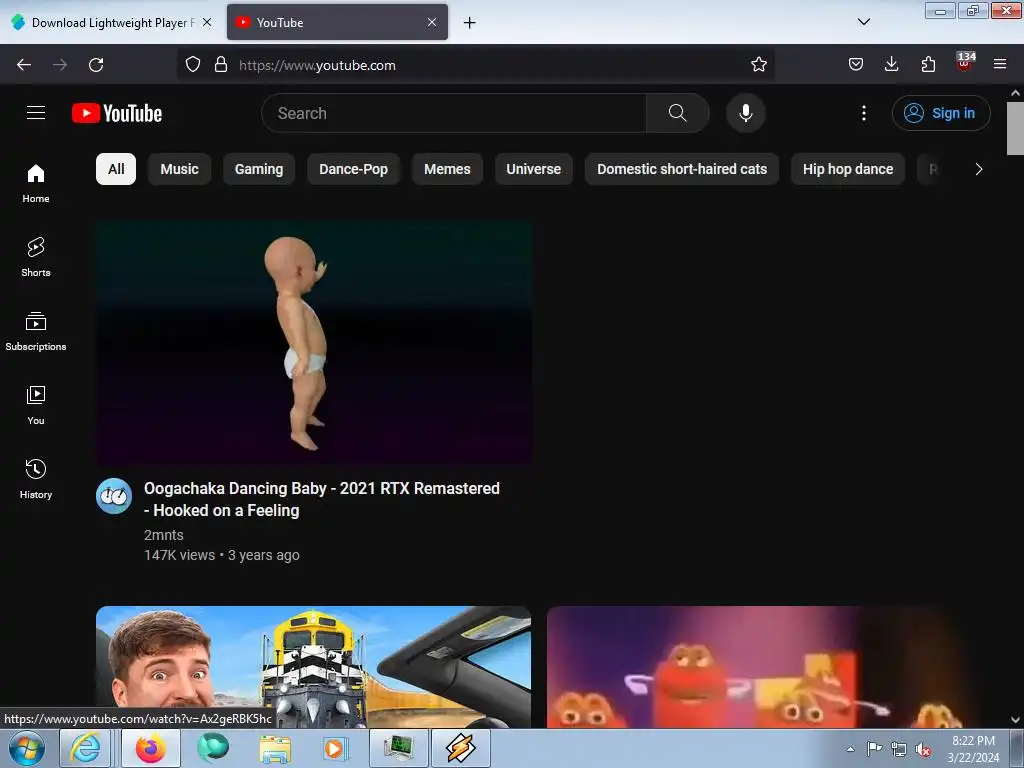Open Windows Media Player taskbar icon
This screenshot has width=1024, height=768.
click(x=335, y=748)
